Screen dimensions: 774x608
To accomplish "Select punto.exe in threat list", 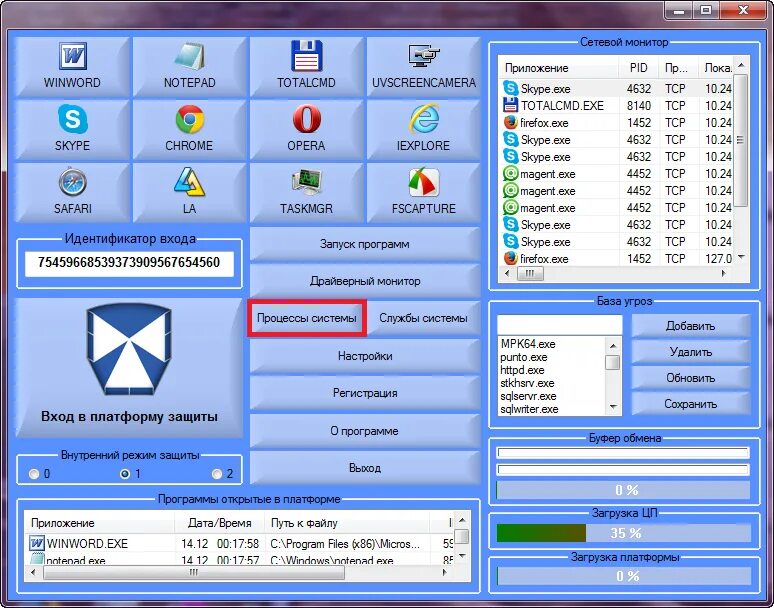I will pos(552,357).
